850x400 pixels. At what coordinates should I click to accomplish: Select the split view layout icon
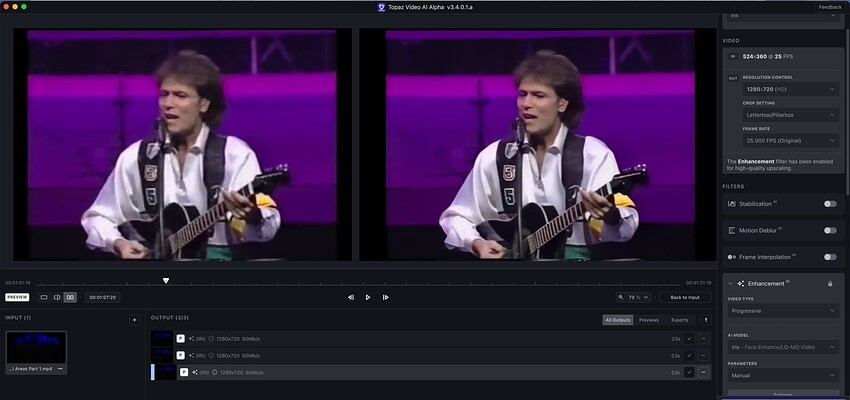click(57, 297)
